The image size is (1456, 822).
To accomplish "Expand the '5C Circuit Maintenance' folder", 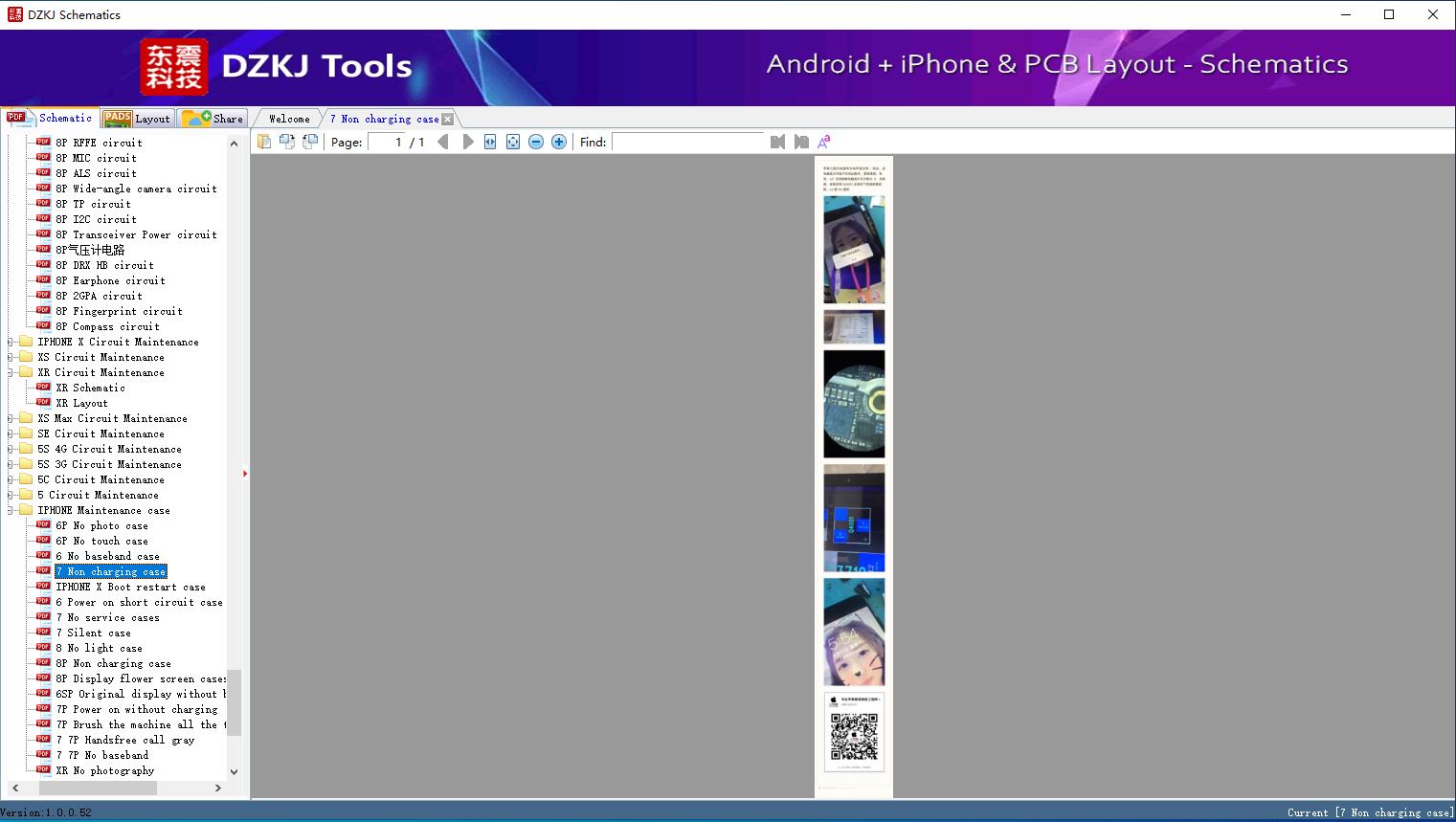I will click(x=11, y=479).
